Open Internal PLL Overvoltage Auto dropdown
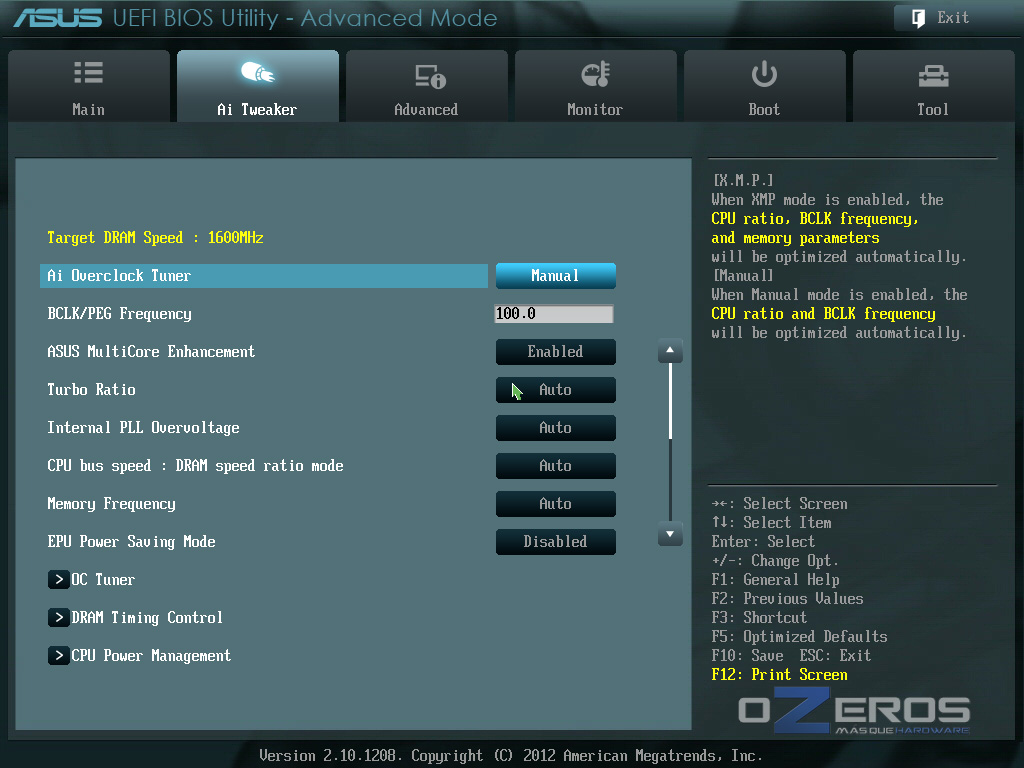This screenshot has width=1024, height=768. [x=555, y=428]
